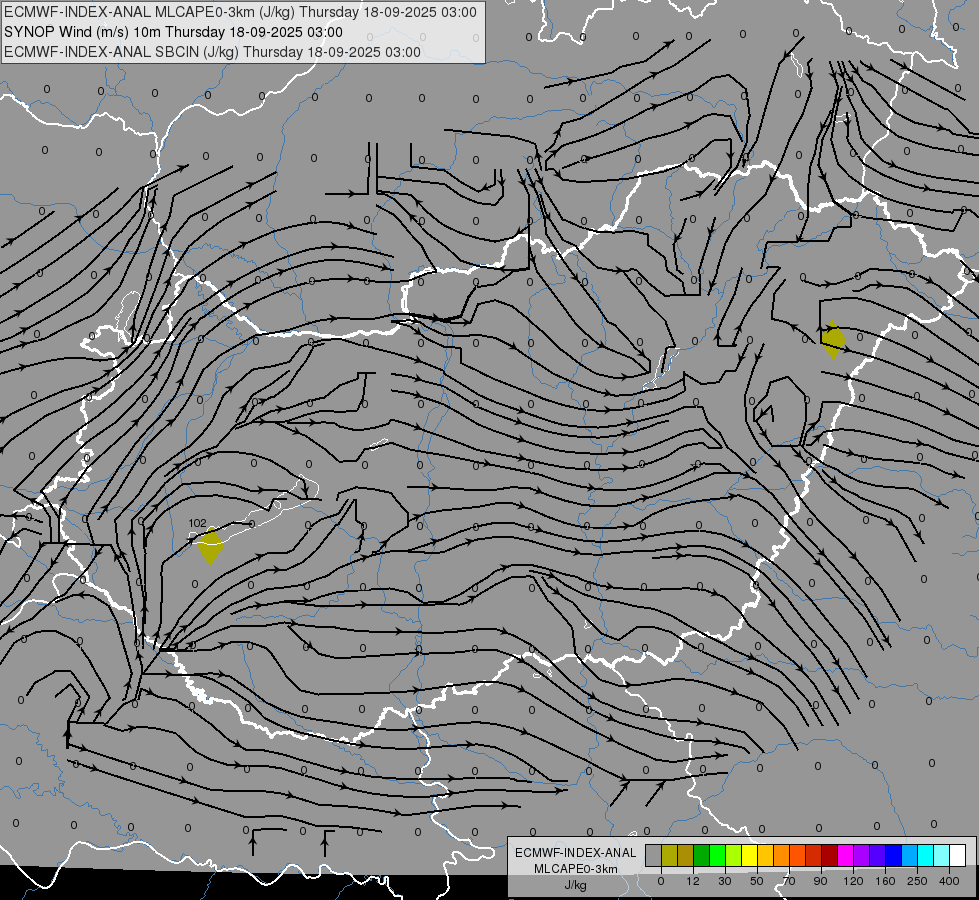Click the olive diamond marker labeled 102
The width and height of the screenshot is (979, 900).
click(x=210, y=546)
